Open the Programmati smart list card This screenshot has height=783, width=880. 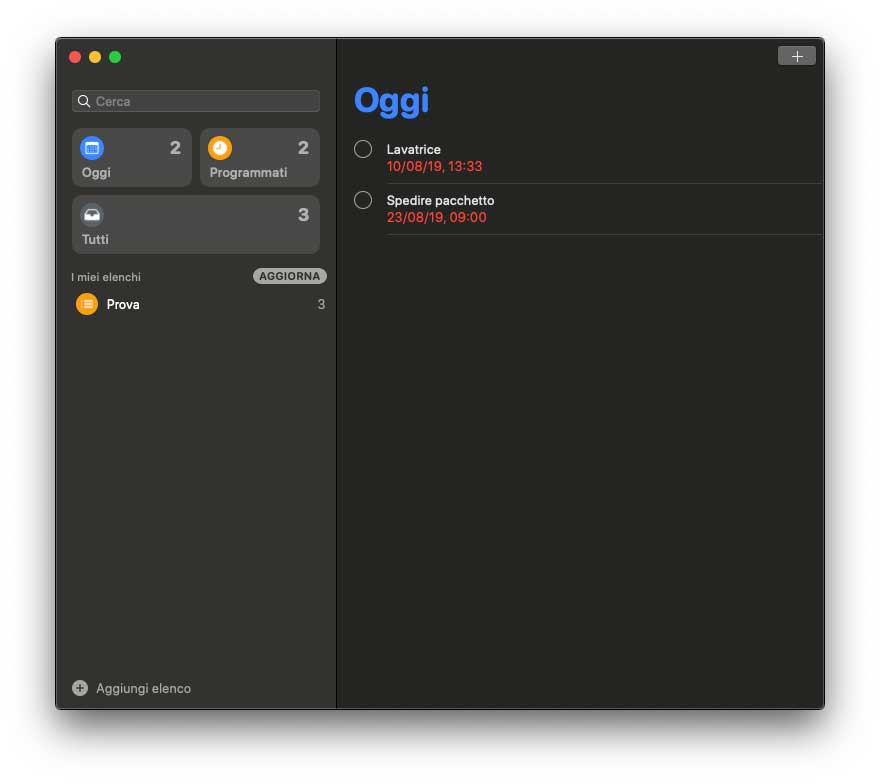260,158
